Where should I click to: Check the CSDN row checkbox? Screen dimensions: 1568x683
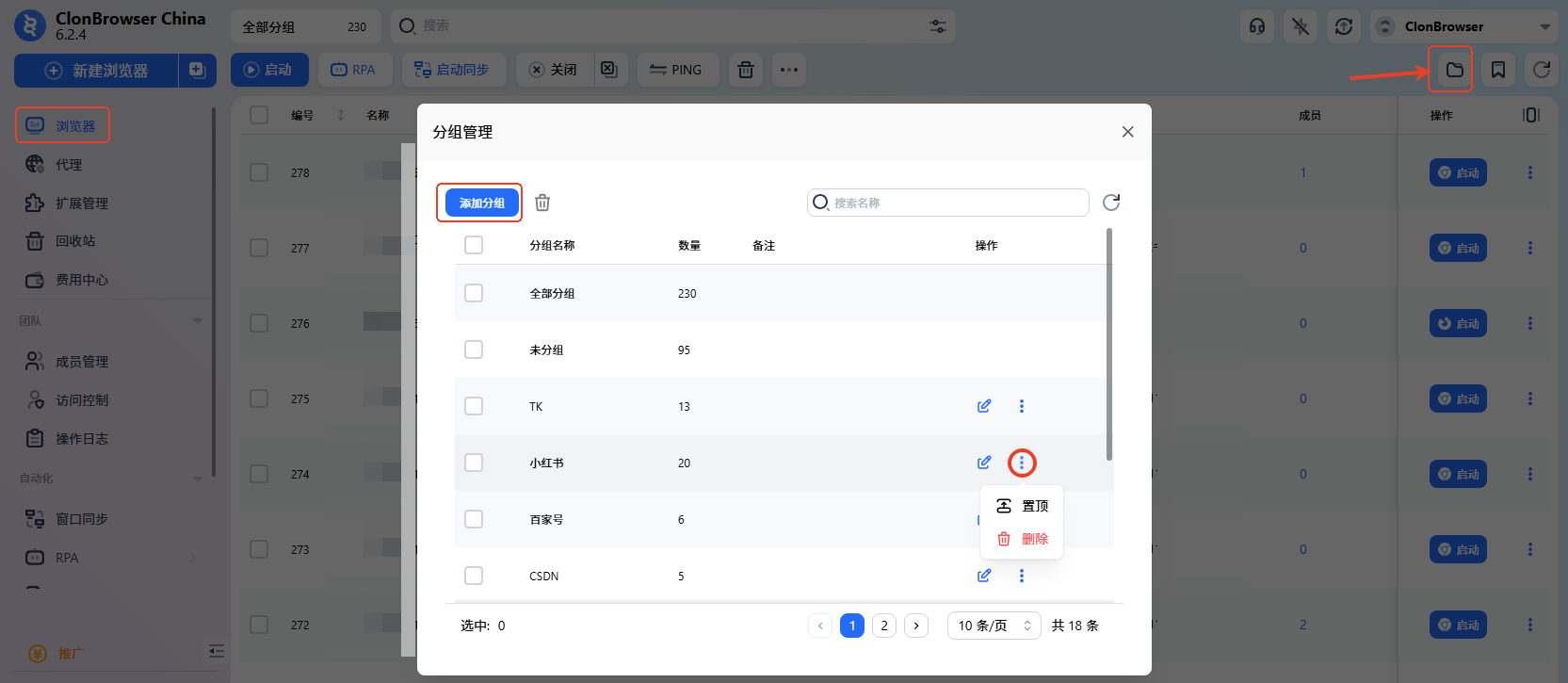click(474, 576)
